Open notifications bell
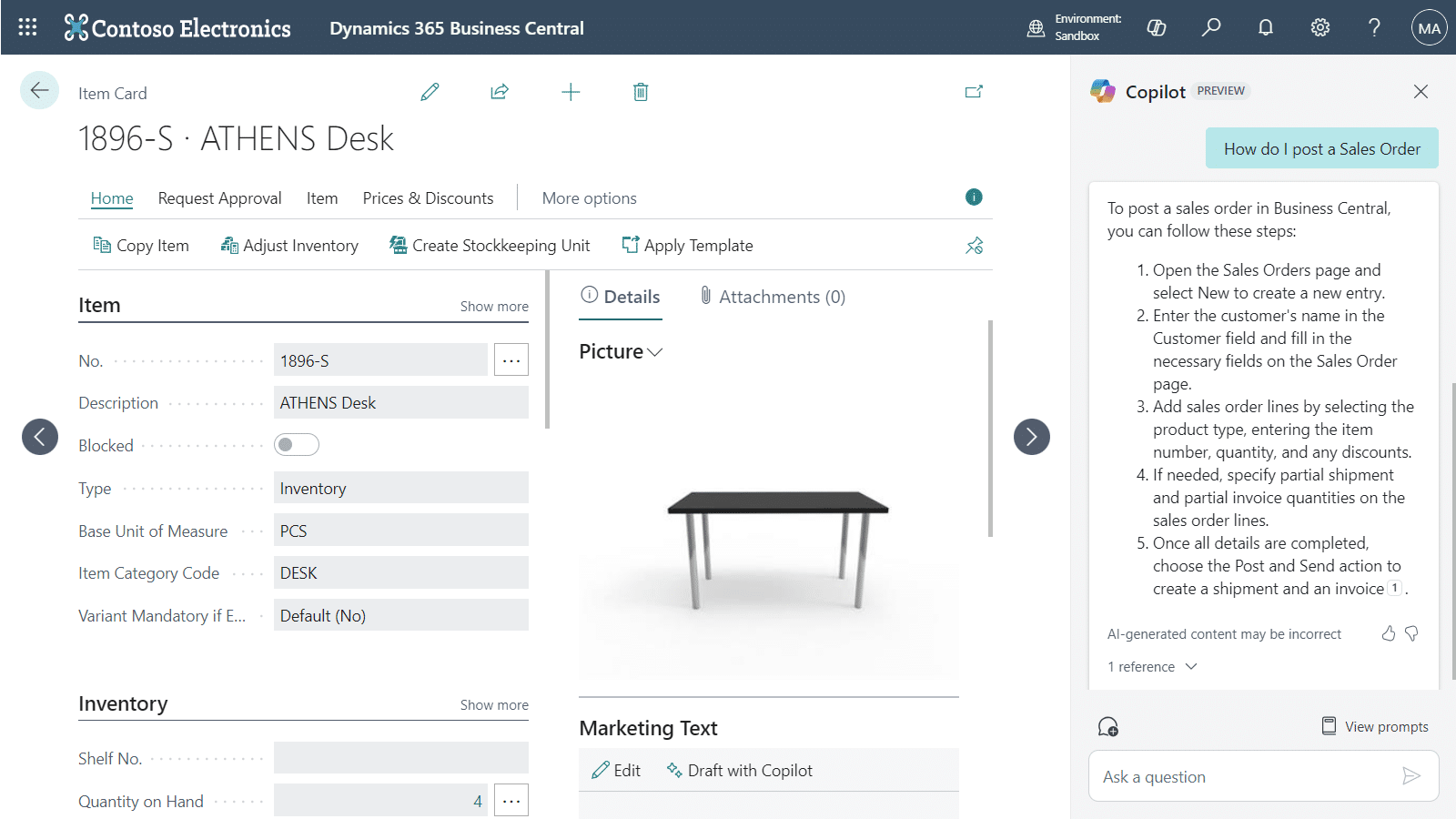The width and height of the screenshot is (1456, 819). click(x=1266, y=27)
